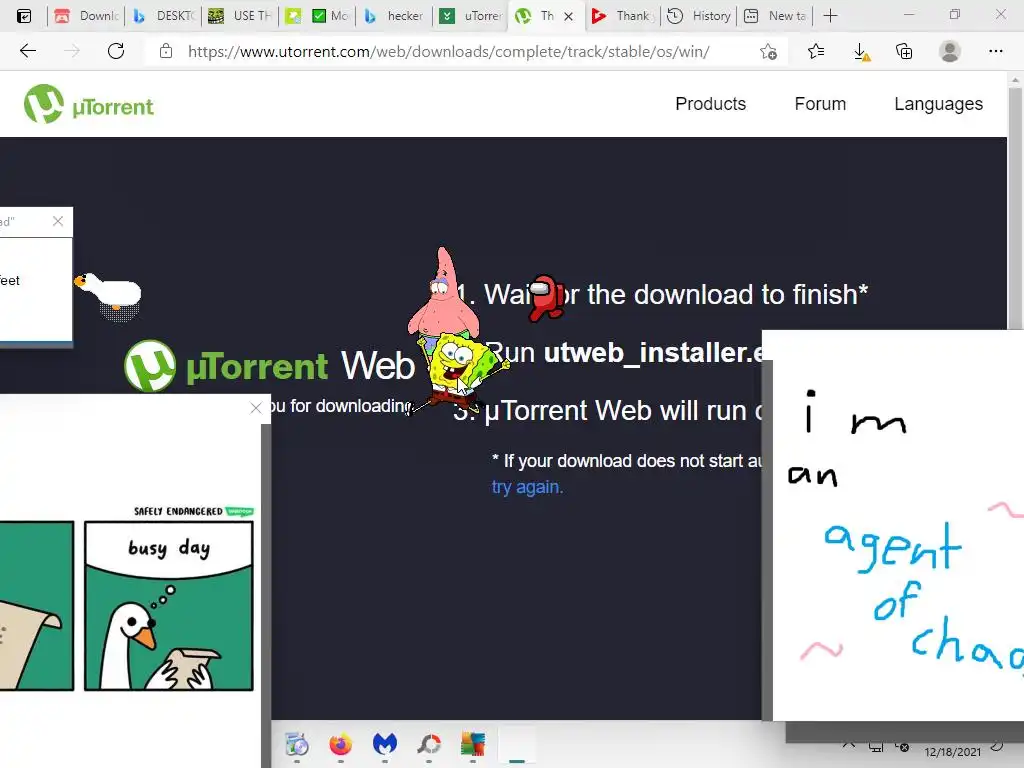This screenshot has height=768, width=1024.
Task: Open the Downloads icon with warning badge
Action: (x=861, y=52)
